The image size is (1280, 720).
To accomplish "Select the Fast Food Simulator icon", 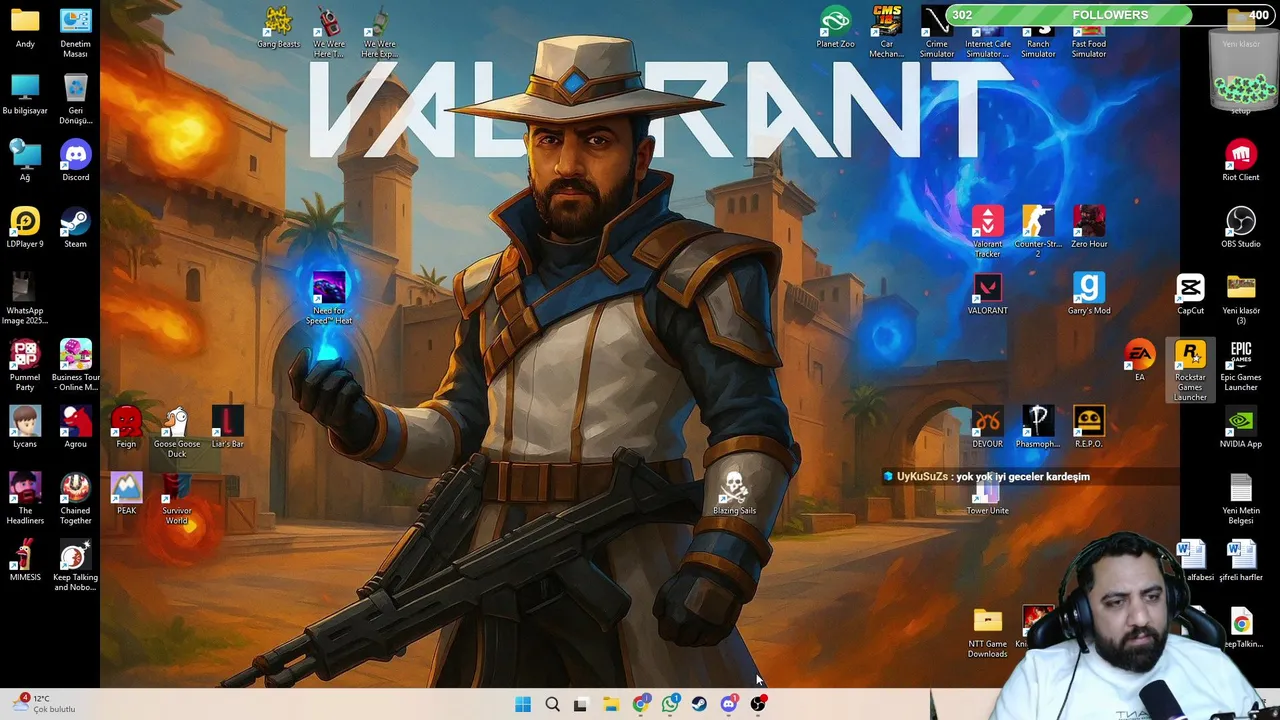I will coord(1089,33).
